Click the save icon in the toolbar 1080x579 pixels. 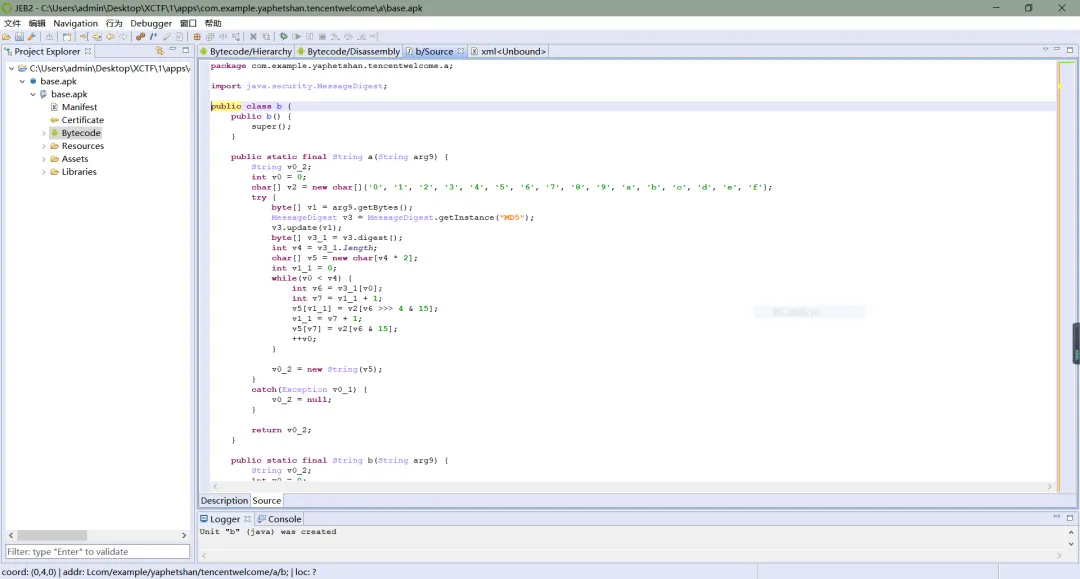19,37
